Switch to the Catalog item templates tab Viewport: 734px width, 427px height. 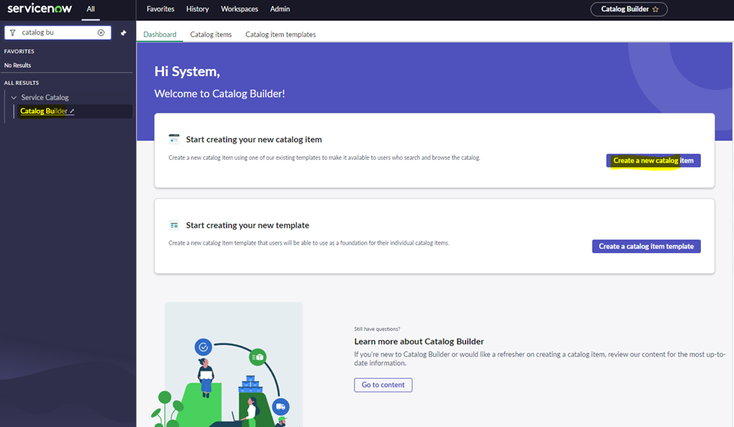tap(280, 34)
